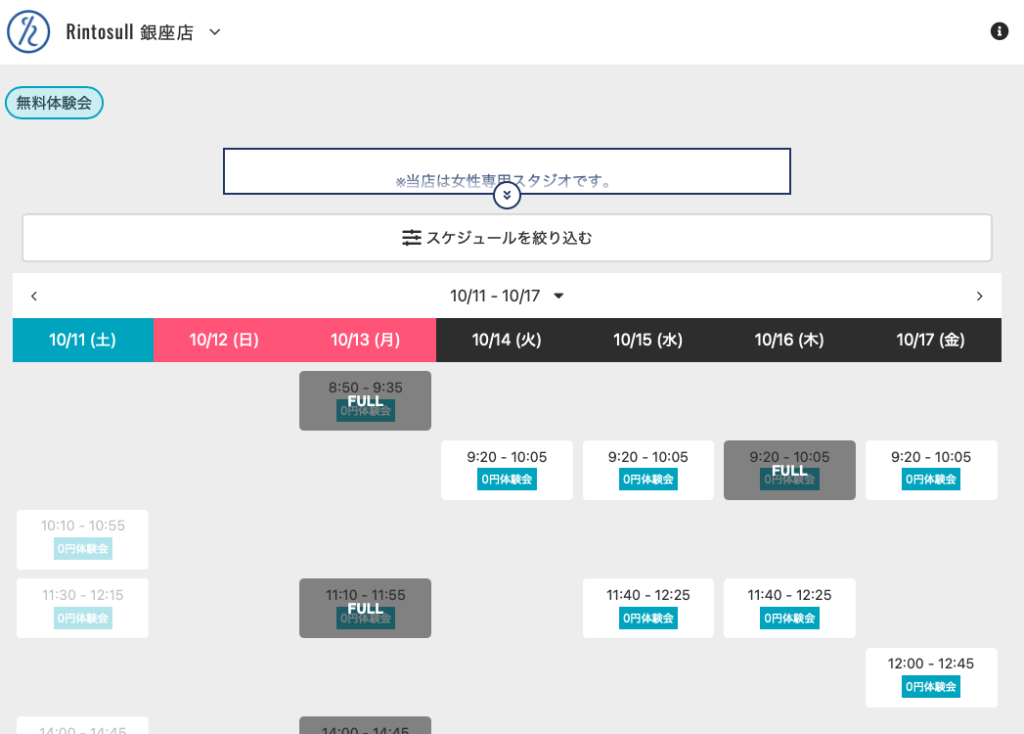Click スケジュールを絞り込む filter button

(x=507, y=238)
